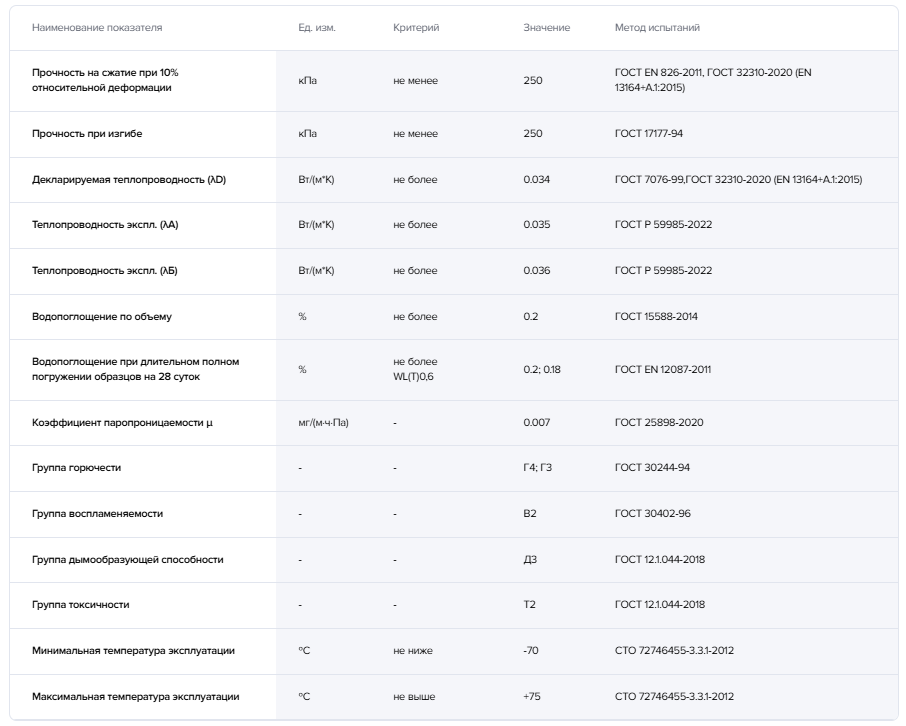This screenshot has width=906, height=726.
Task: Select 'Теплопроводность экспл. (λА)' row label
Action: [105, 225]
